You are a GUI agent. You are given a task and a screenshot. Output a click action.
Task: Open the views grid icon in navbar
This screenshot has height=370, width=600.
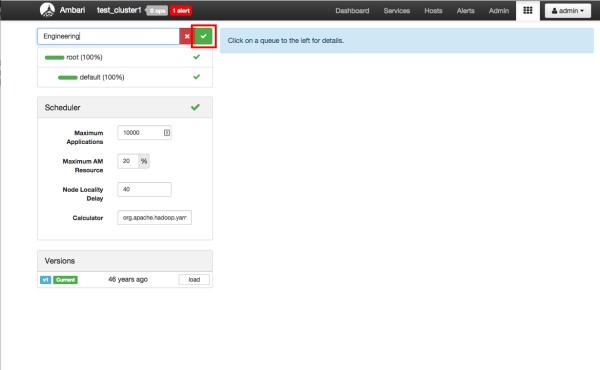coord(528,10)
